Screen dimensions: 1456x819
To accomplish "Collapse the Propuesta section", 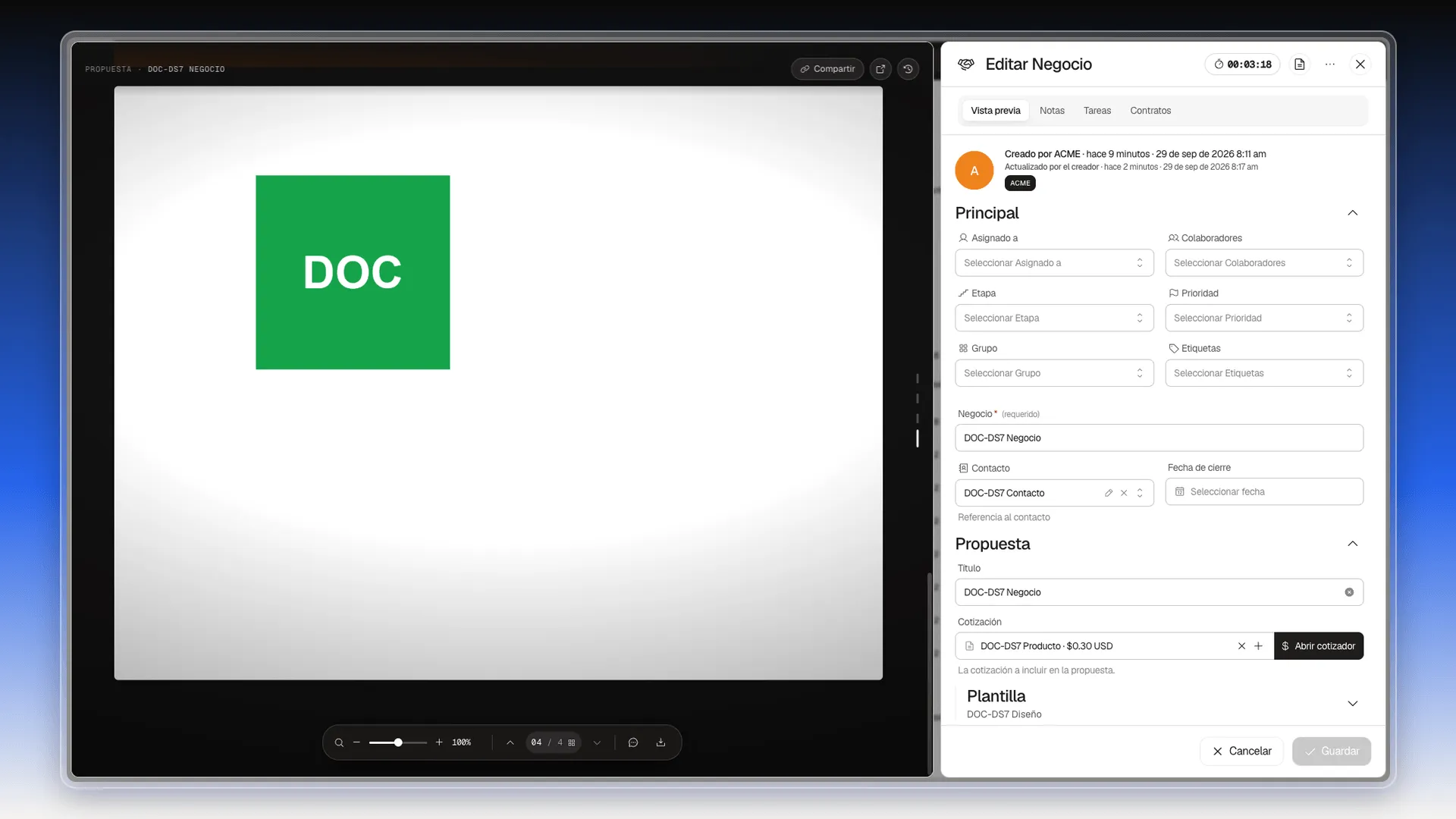I will [x=1352, y=544].
